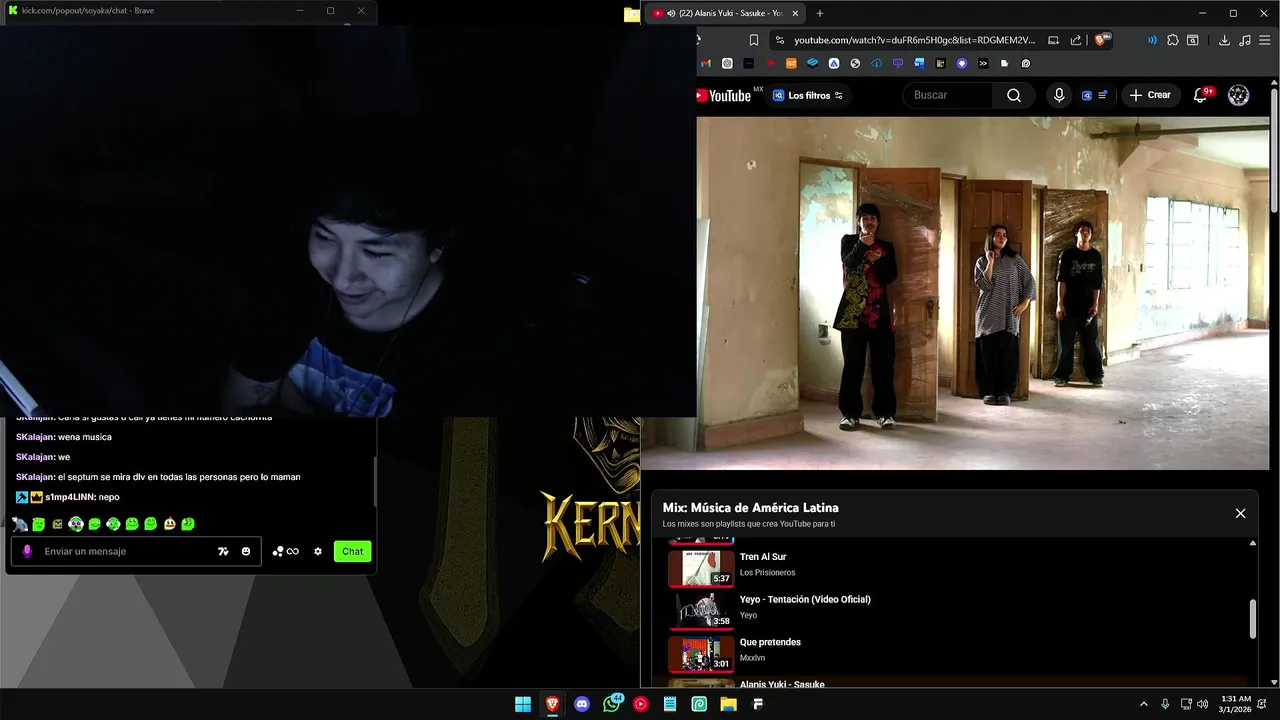
Task: Select Yeyo - Tentación (Video Oficial) title
Action: point(805,599)
